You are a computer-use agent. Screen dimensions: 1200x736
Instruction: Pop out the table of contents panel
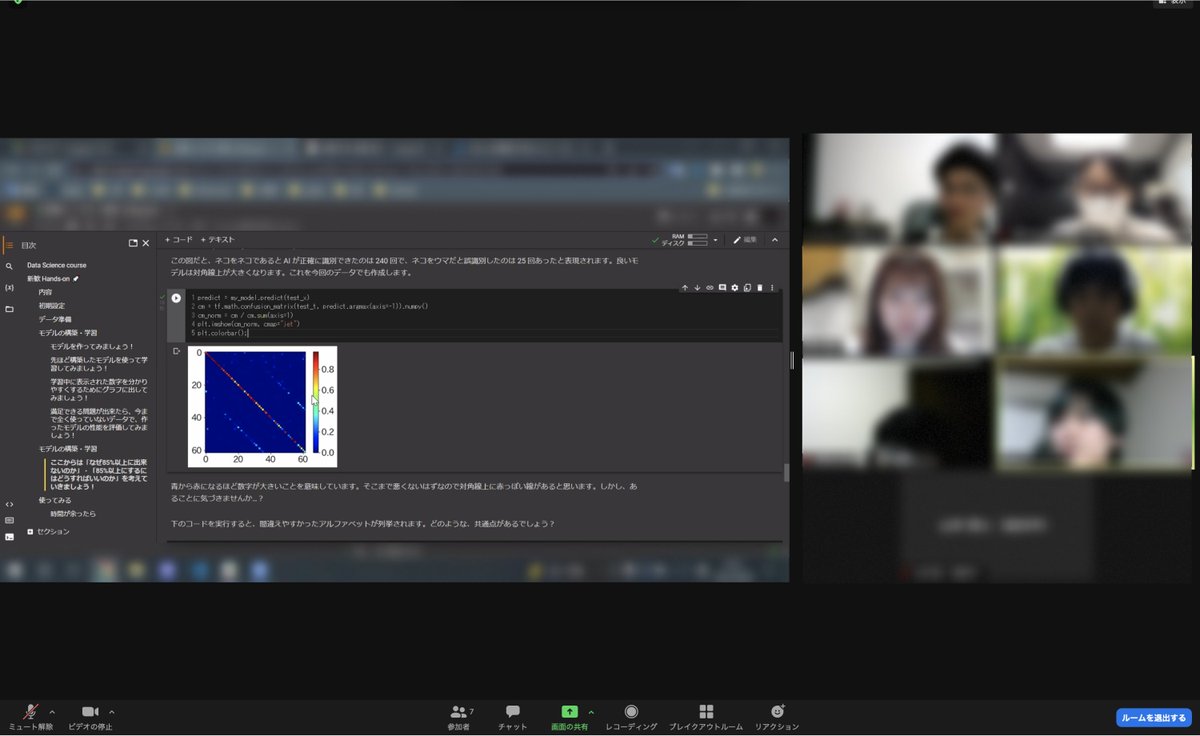(x=133, y=243)
